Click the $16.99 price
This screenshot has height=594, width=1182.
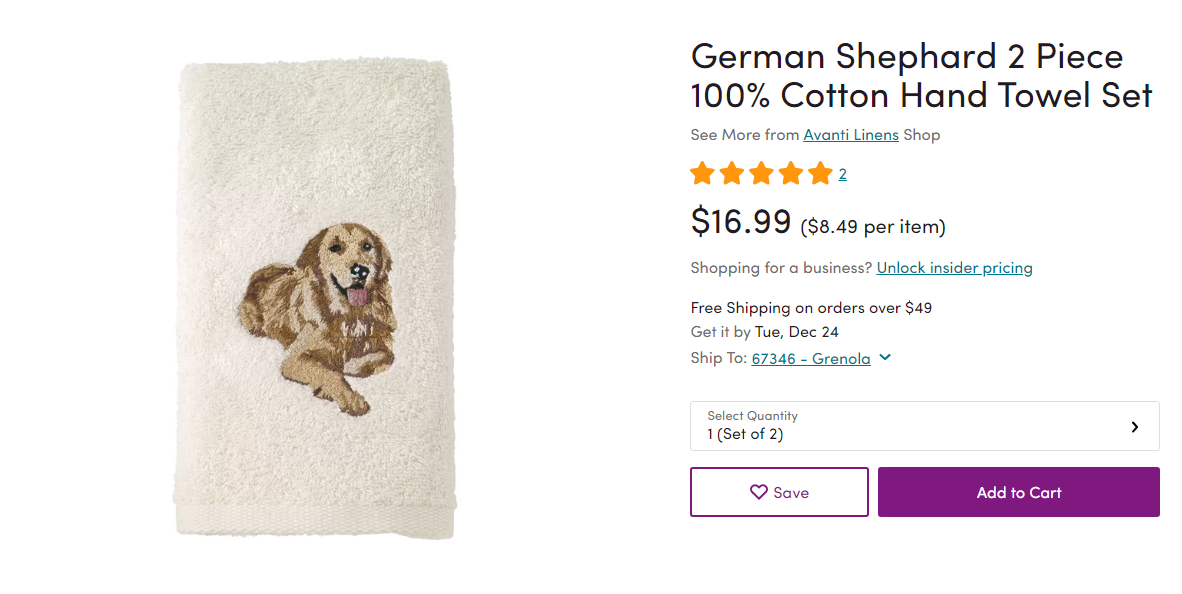coord(741,221)
